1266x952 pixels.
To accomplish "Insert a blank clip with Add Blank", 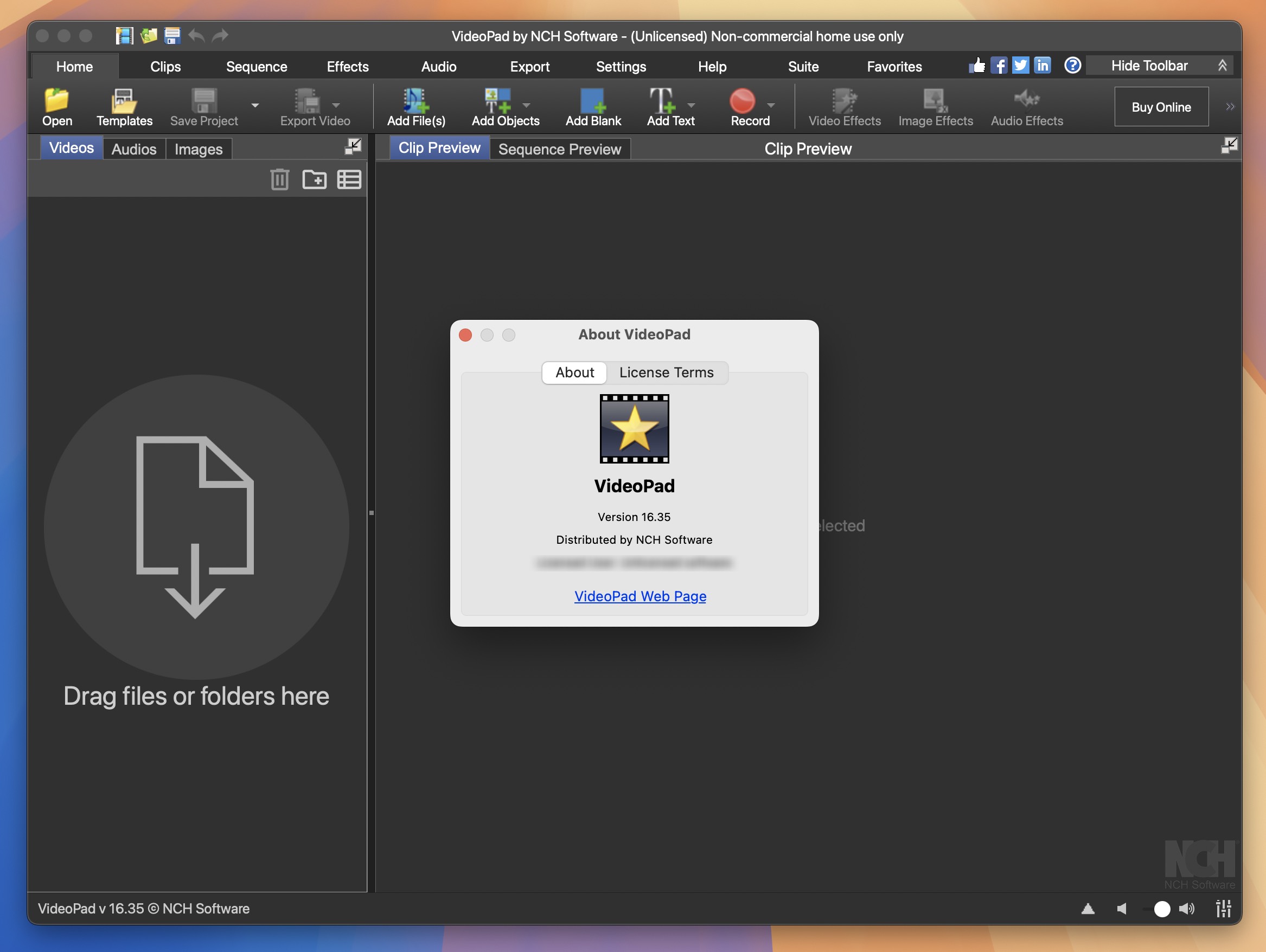I will pos(593,107).
